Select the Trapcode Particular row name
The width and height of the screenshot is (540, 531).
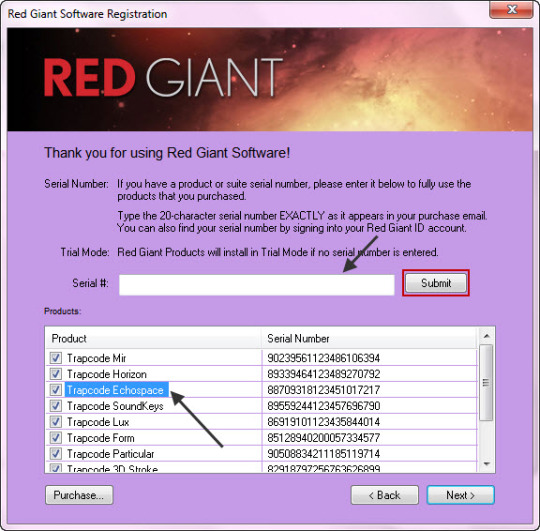click(111, 454)
